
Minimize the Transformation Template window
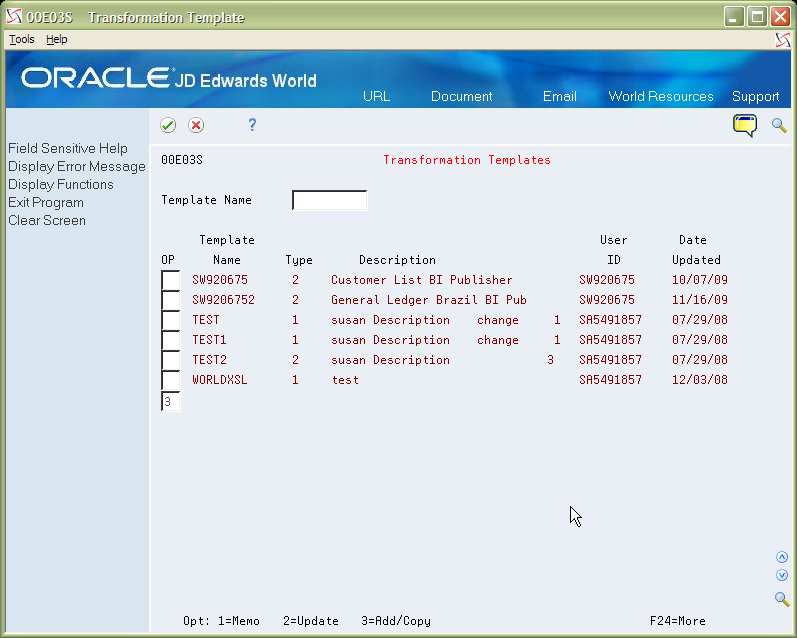(734, 17)
